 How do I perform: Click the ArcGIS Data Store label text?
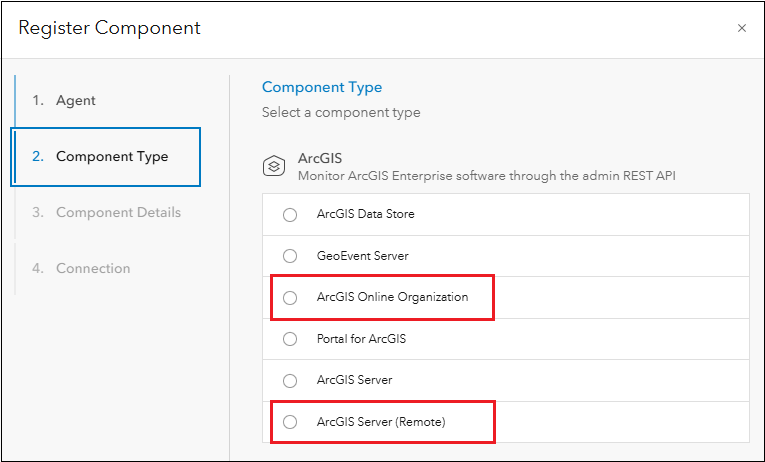pyautogui.click(x=365, y=214)
